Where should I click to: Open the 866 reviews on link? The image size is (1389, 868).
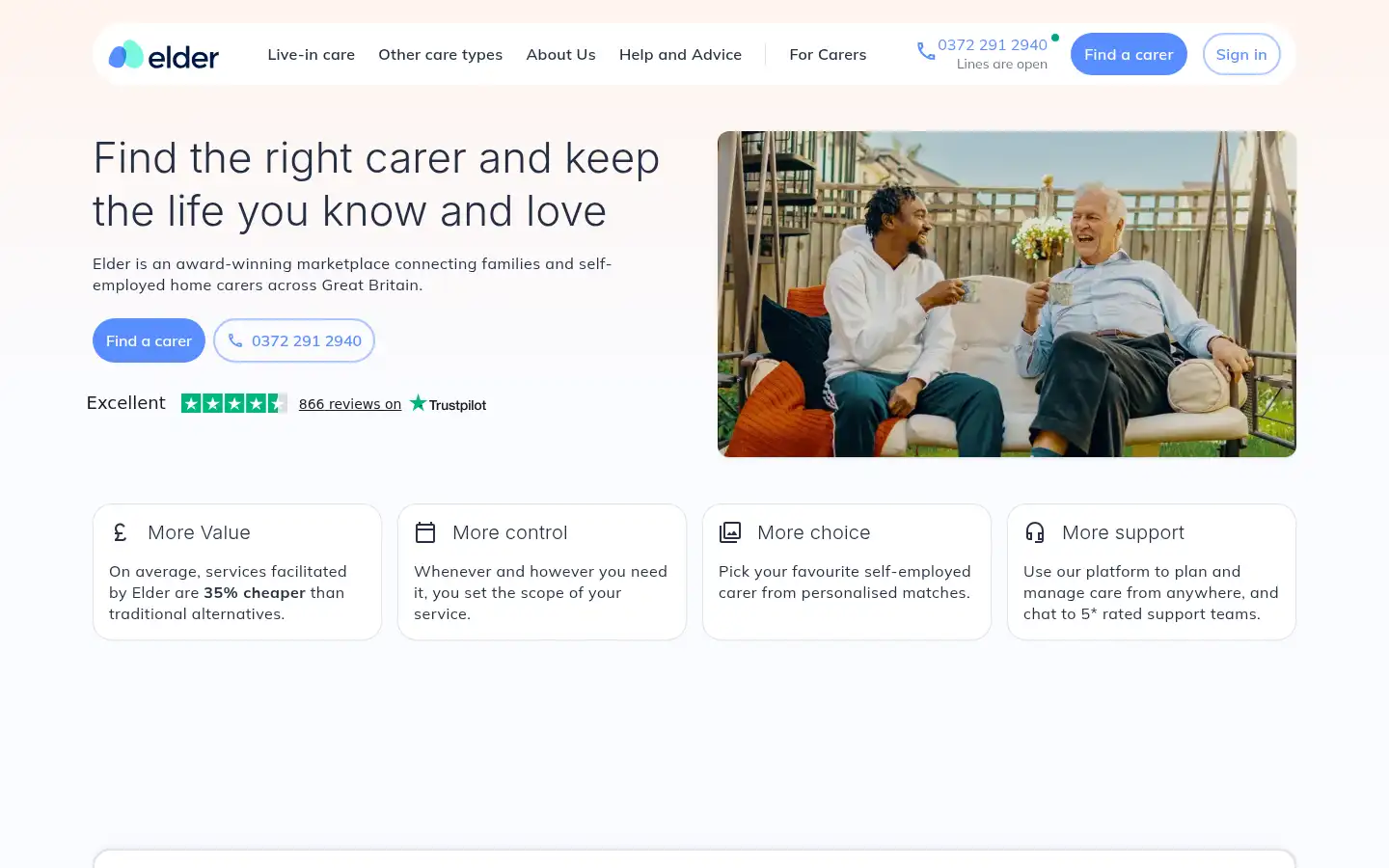(x=350, y=404)
